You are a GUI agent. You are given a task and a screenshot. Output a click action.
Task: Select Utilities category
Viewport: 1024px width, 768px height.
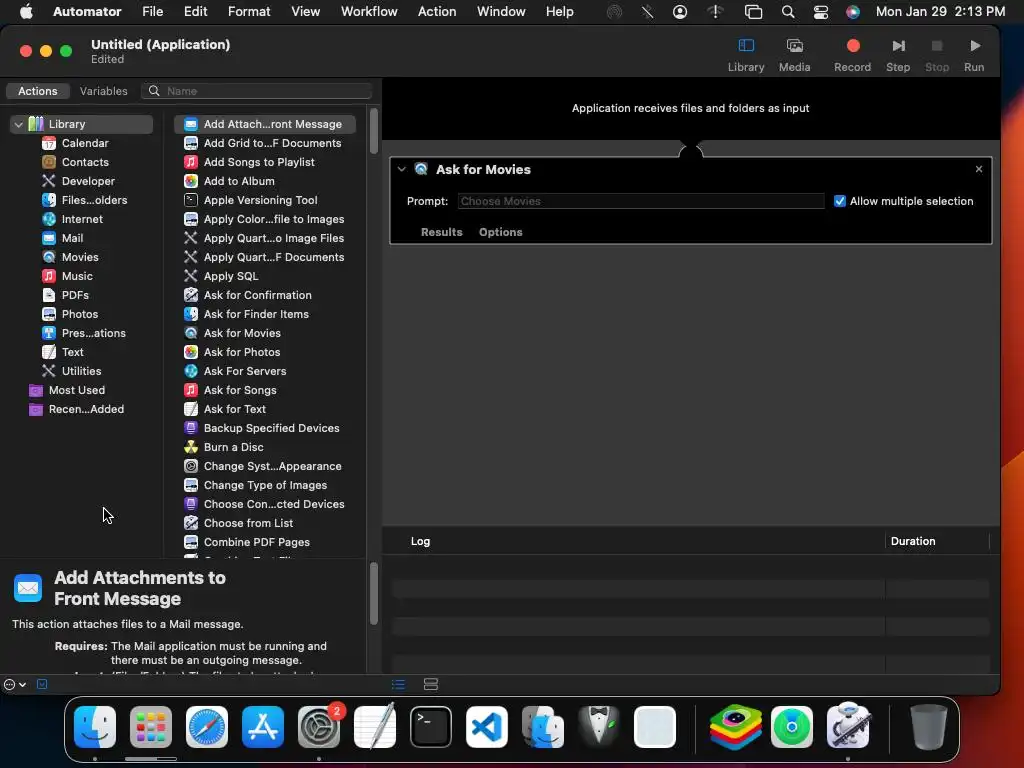[x=81, y=370]
